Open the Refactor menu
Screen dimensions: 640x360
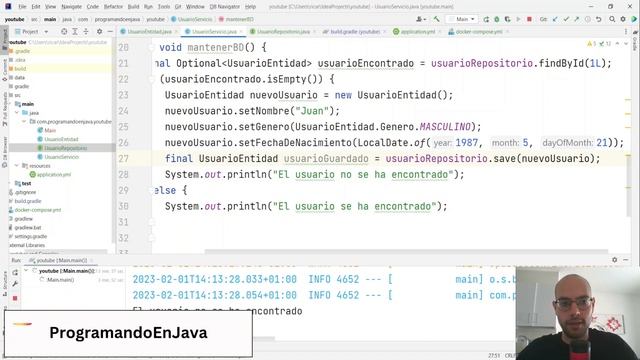(x=113, y=7)
